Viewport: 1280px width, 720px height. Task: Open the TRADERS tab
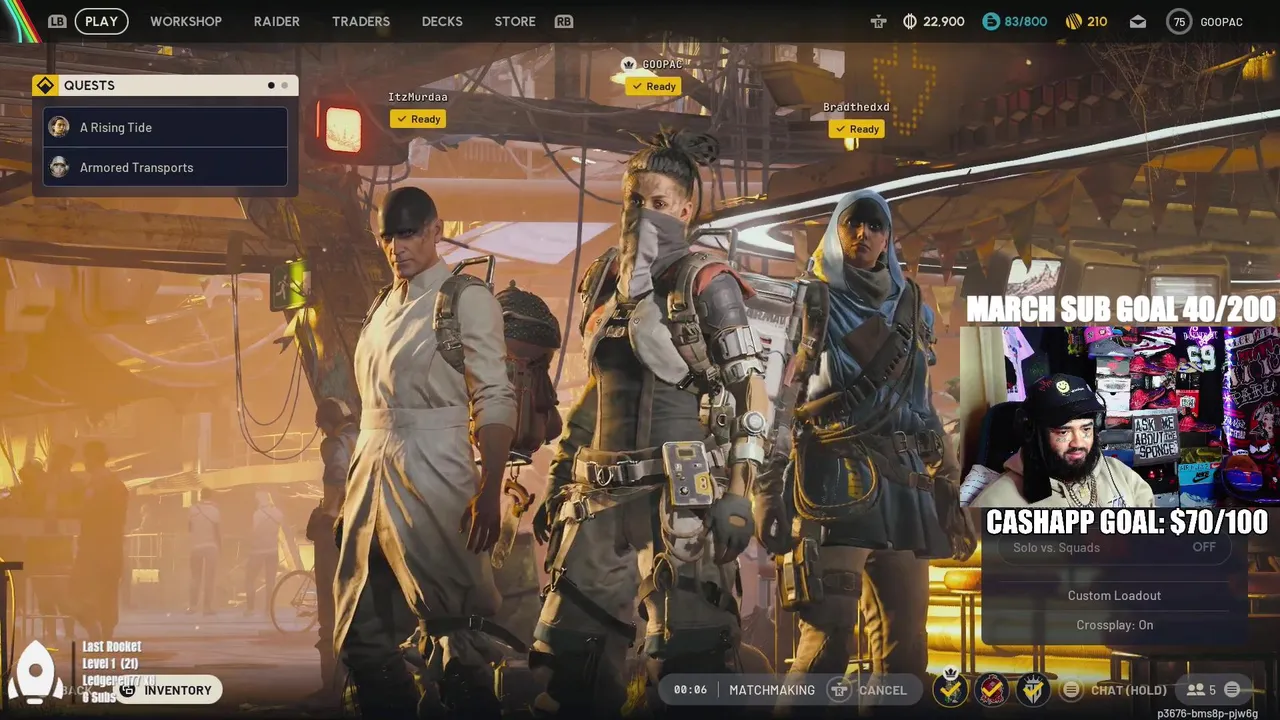click(x=361, y=21)
